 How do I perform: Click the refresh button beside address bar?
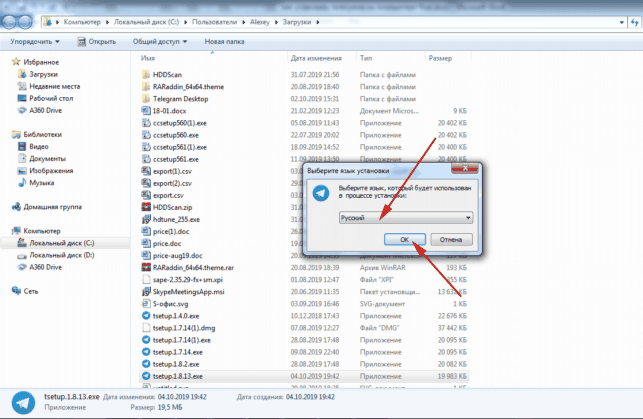(635, 22)
